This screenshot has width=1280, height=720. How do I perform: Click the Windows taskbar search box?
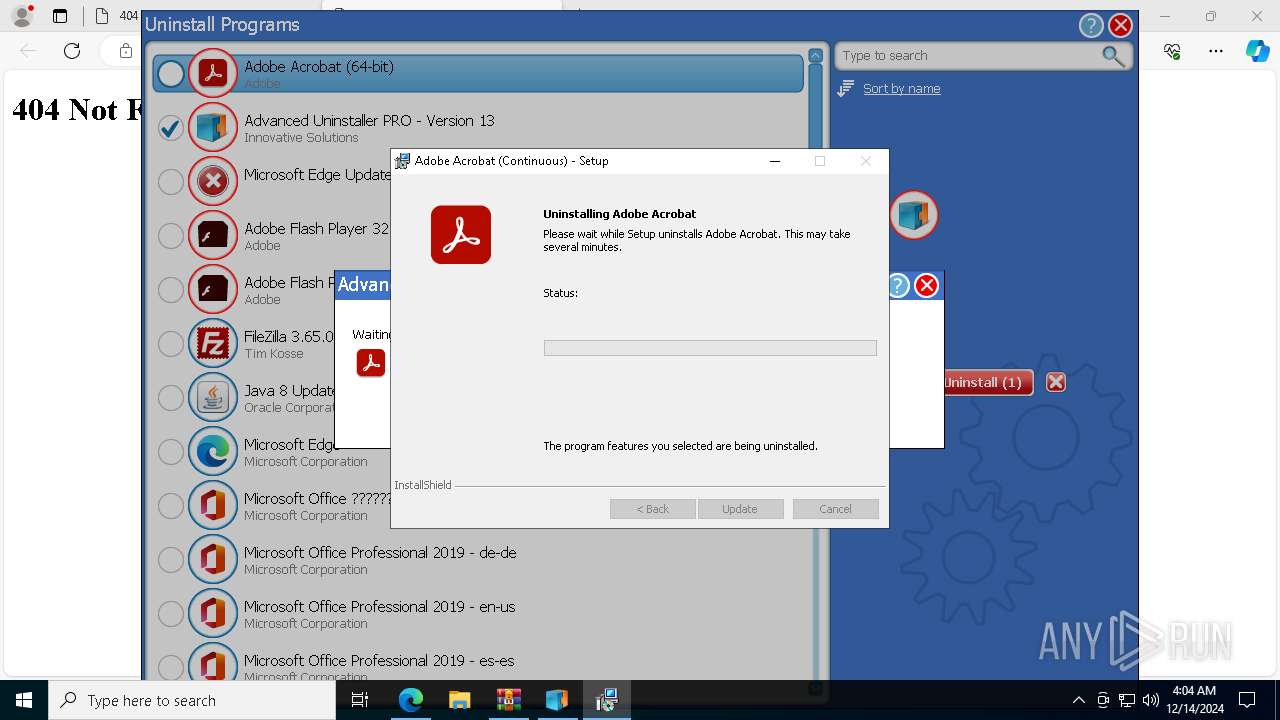pyautogui.click(x=192, y=700)
